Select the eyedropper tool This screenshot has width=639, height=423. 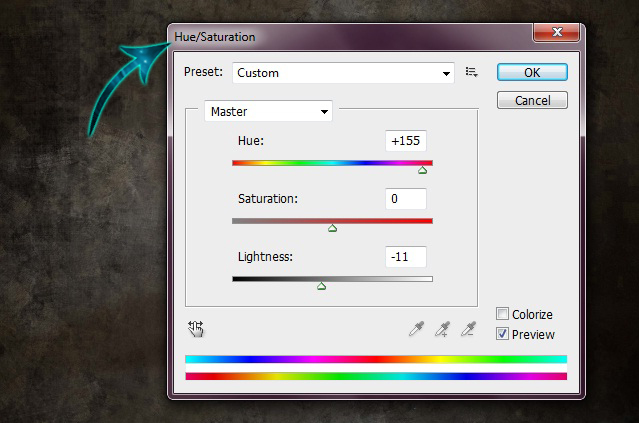[x=416, y=329]
